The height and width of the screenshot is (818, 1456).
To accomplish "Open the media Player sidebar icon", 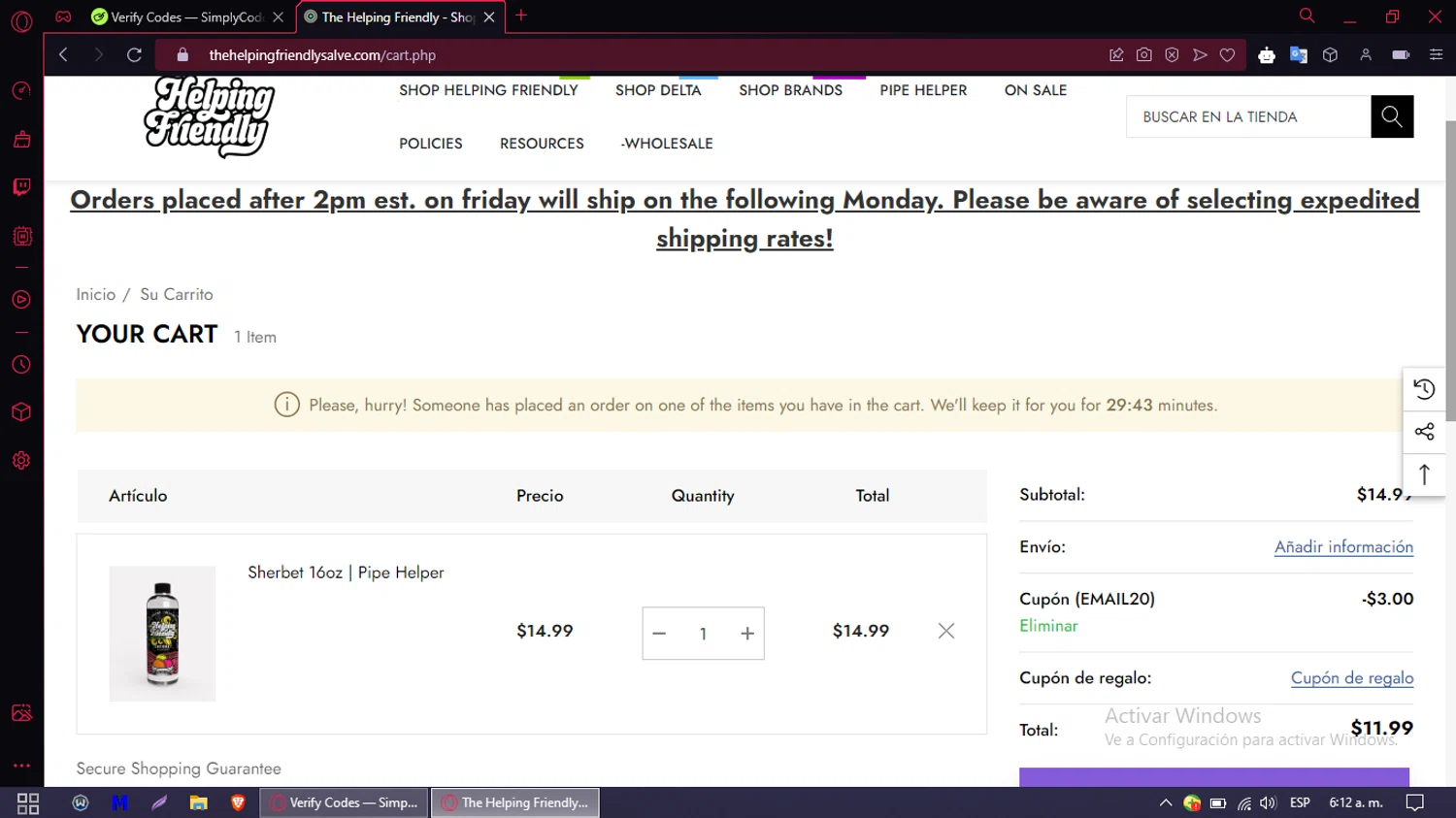I will 21,300.
